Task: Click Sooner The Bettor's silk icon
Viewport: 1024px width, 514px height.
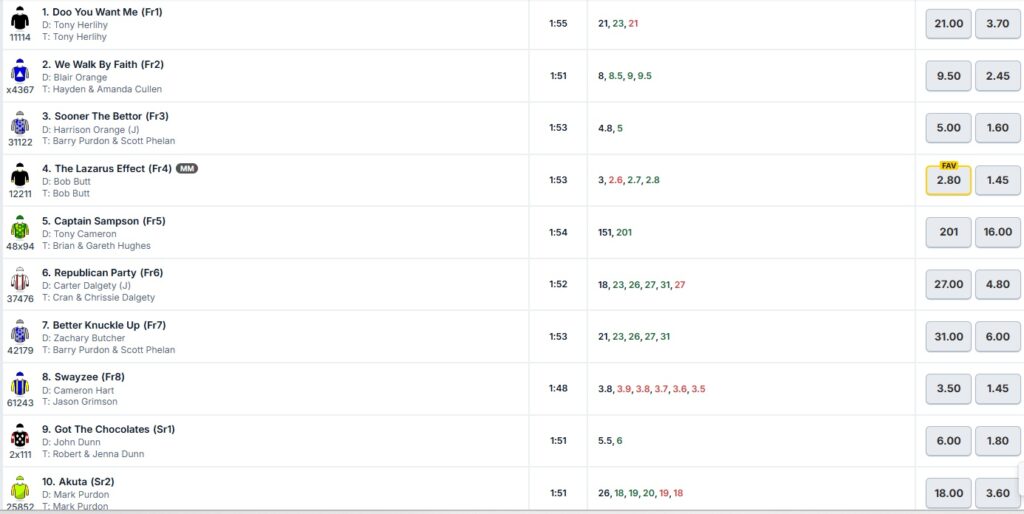Action: [x=20, y=122]
